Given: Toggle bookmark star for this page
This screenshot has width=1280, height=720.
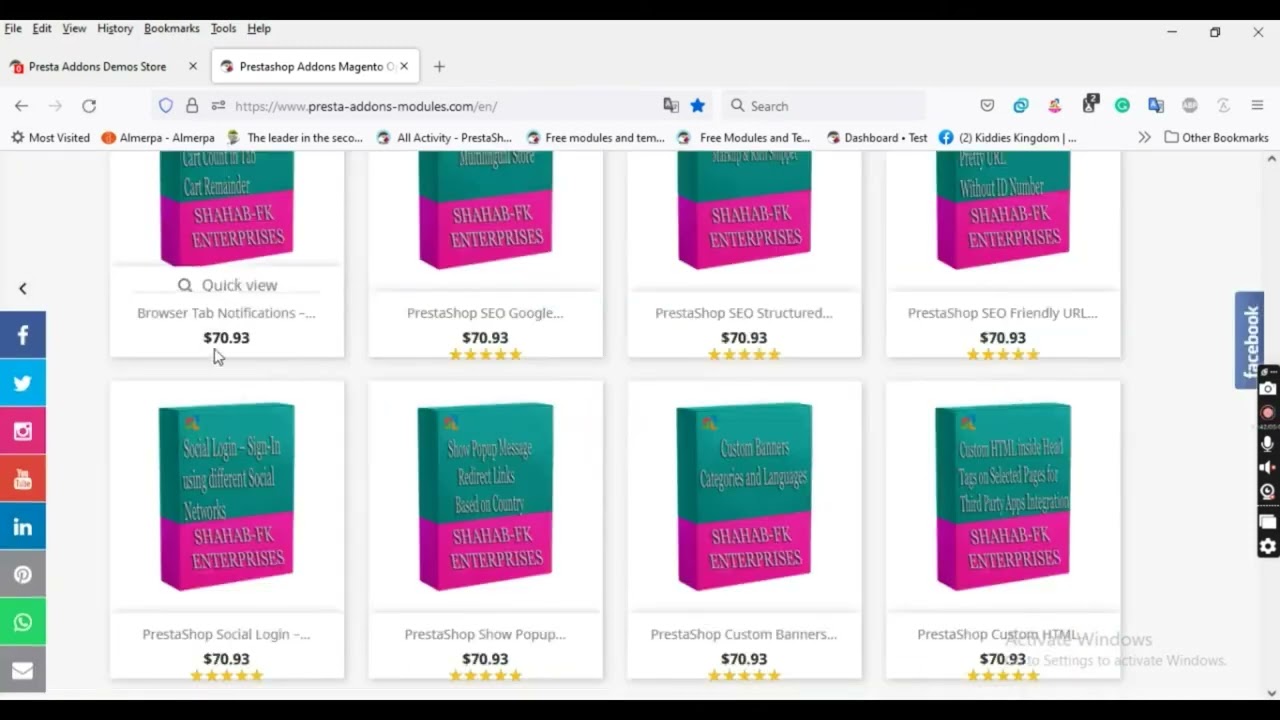Looking at the screenshot, I should [x=698, y=105].
